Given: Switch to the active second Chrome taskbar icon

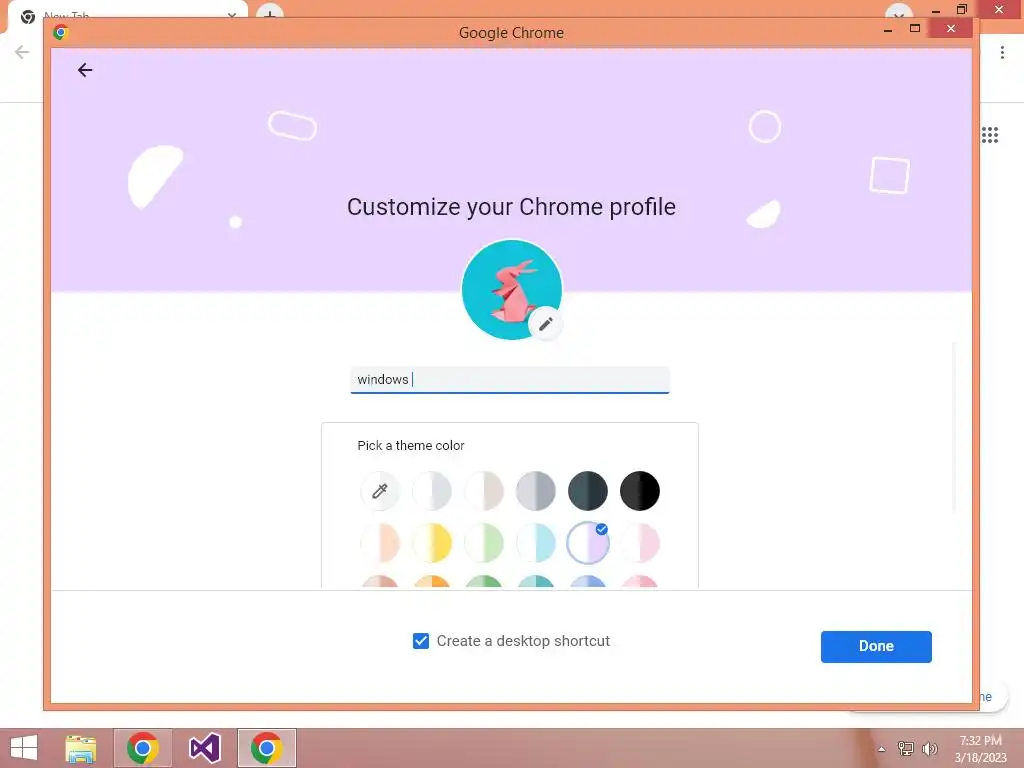Looking at the screenshot, I should click(x=266, y=748).
